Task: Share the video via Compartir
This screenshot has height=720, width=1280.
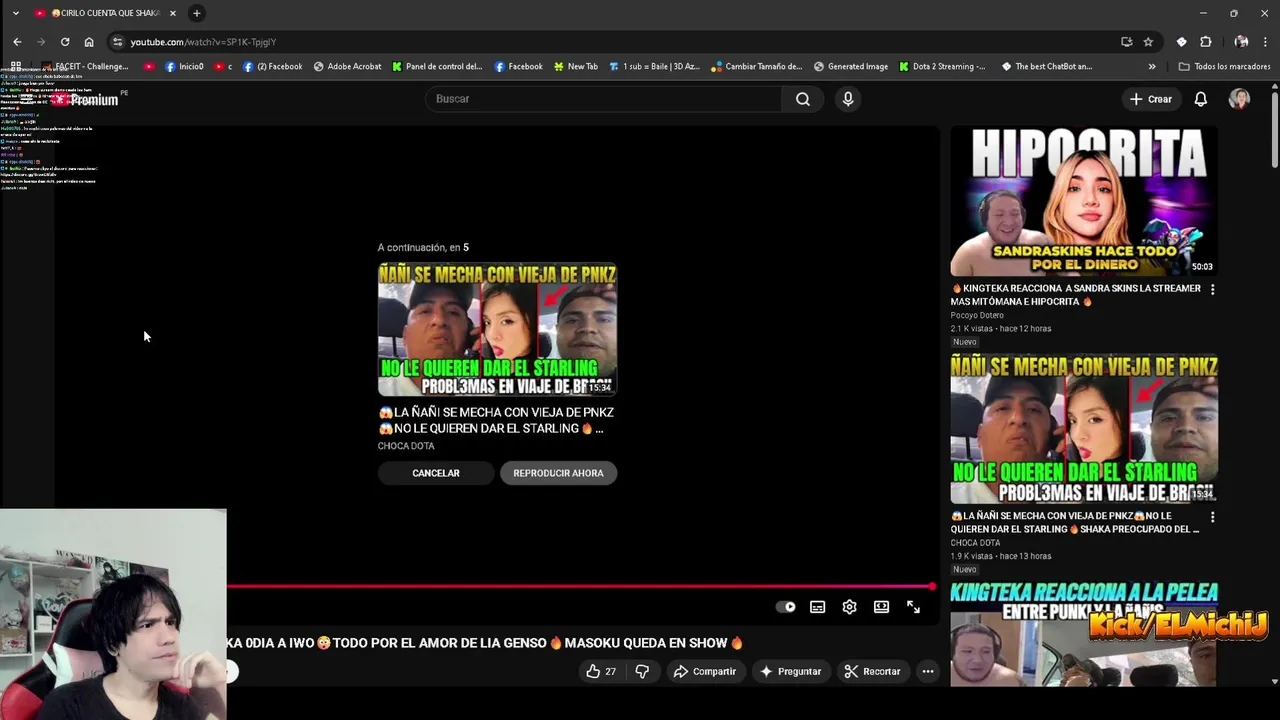Action: (x=705, y=671)
